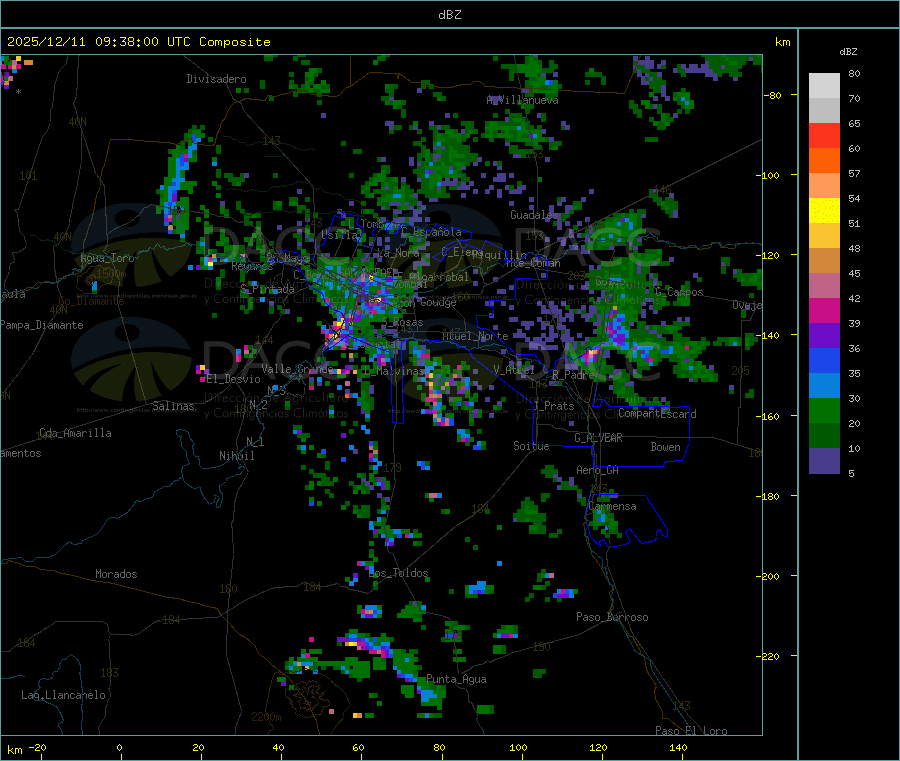
Task: Select the Carmensa map label
Action: (612, 506)
